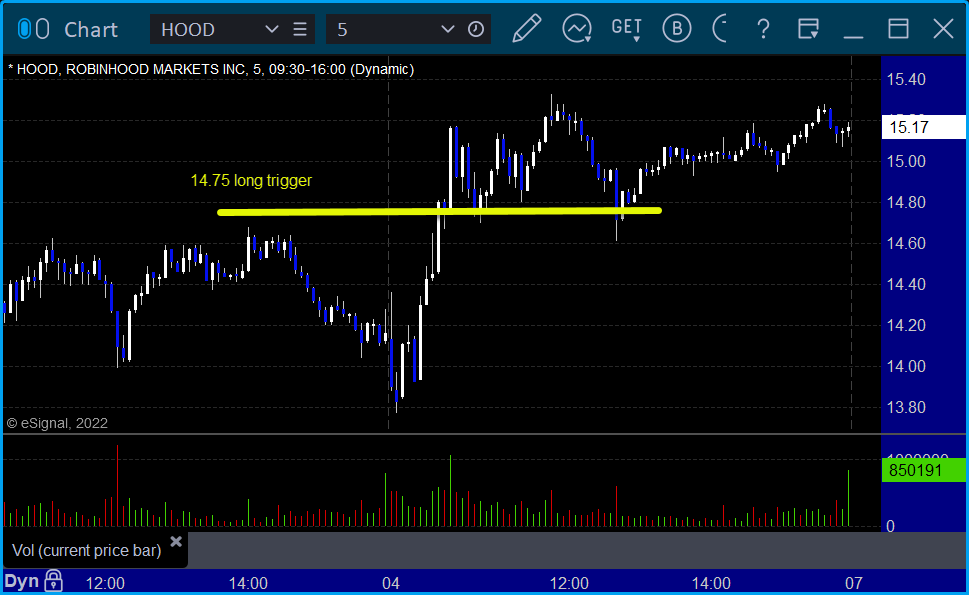Click the GET toolbar button

click(626, 28)
